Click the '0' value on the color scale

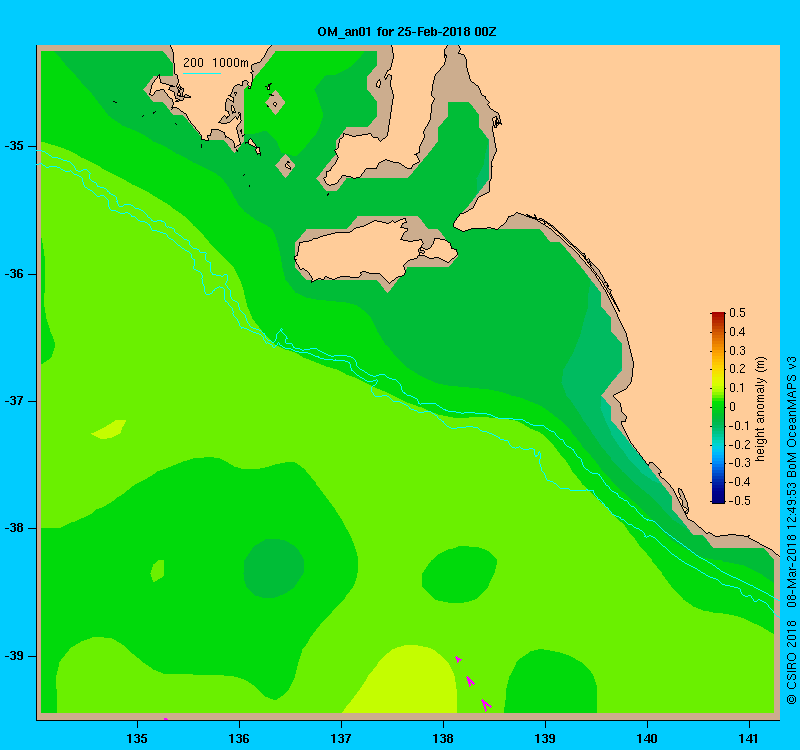[x=733, y=407]
